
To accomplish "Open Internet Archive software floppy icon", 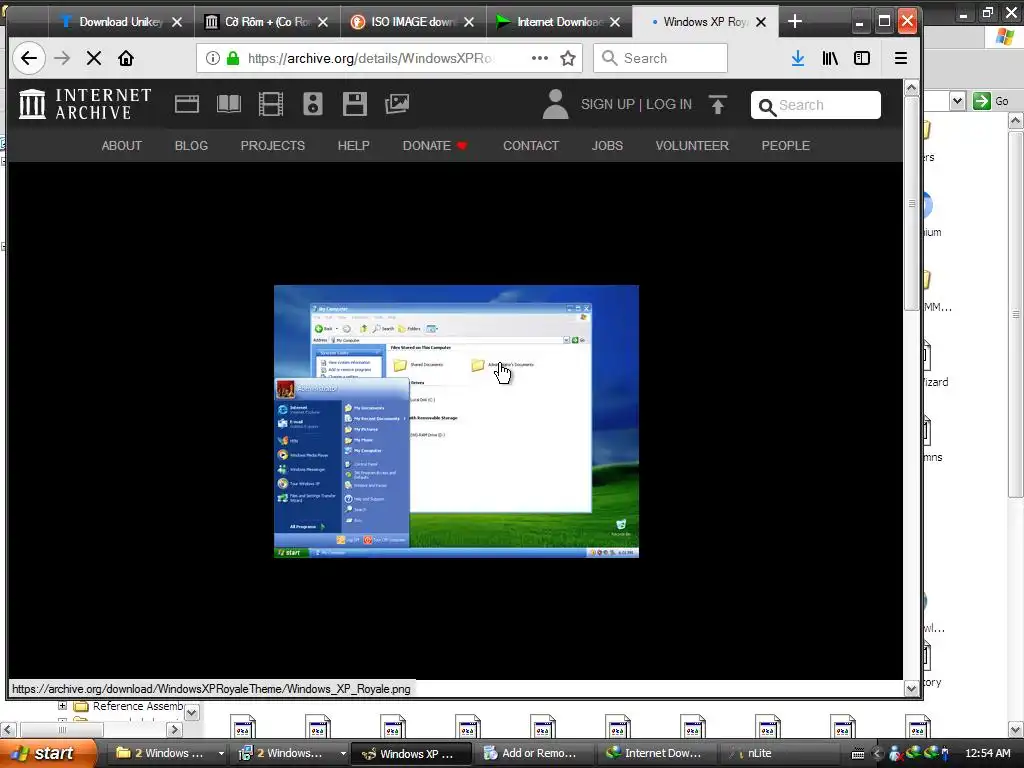I will pos(355,104).
